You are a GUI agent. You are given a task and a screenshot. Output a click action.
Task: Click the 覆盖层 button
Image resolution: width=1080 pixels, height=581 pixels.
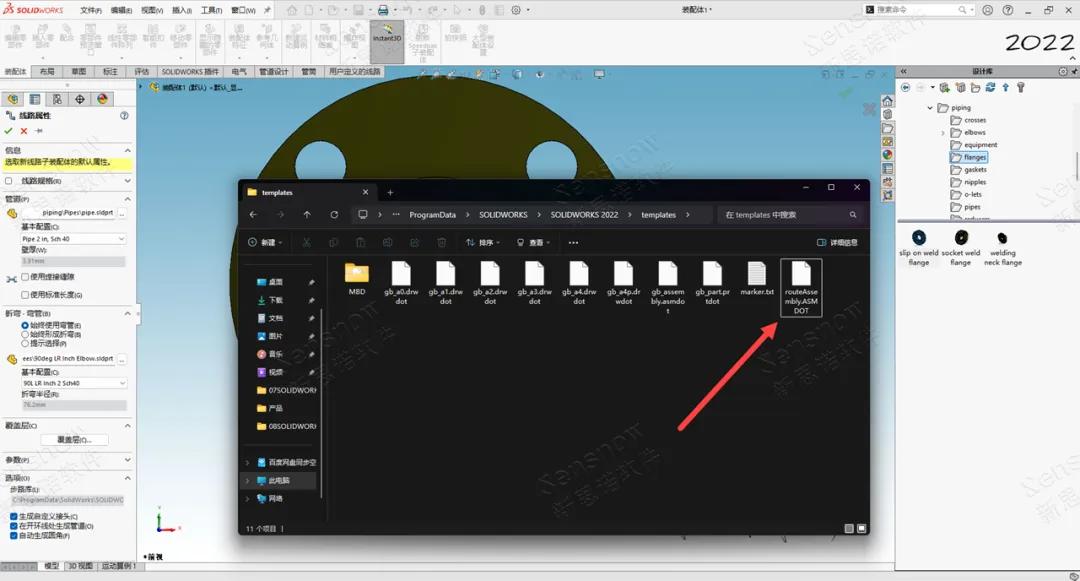click(x=74, y=440)
